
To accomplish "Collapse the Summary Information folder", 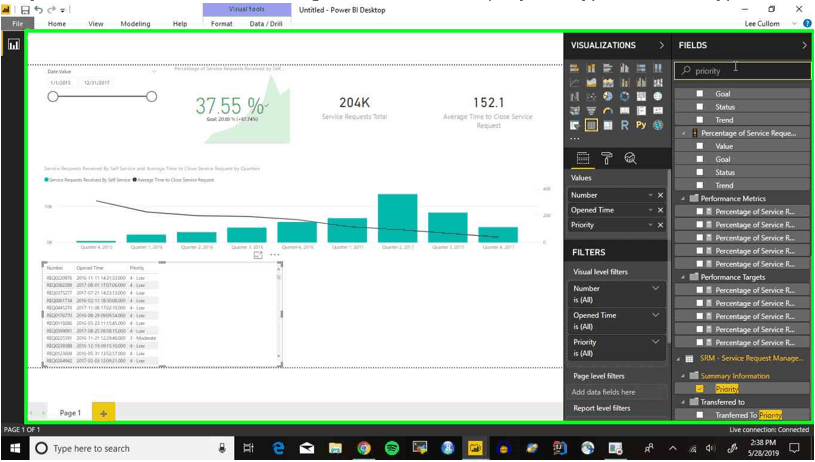I will (x=683, y=376).
